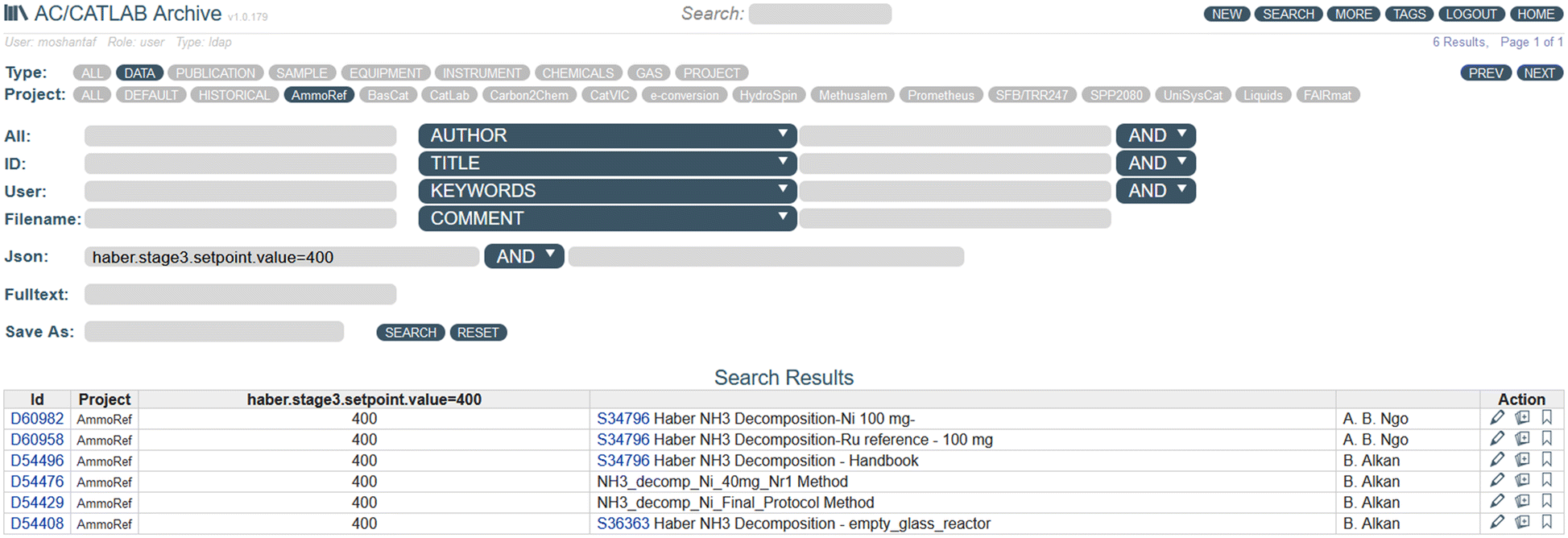Open the NEW menu in top bar

pyautogui.click(x=1227, y=14)
